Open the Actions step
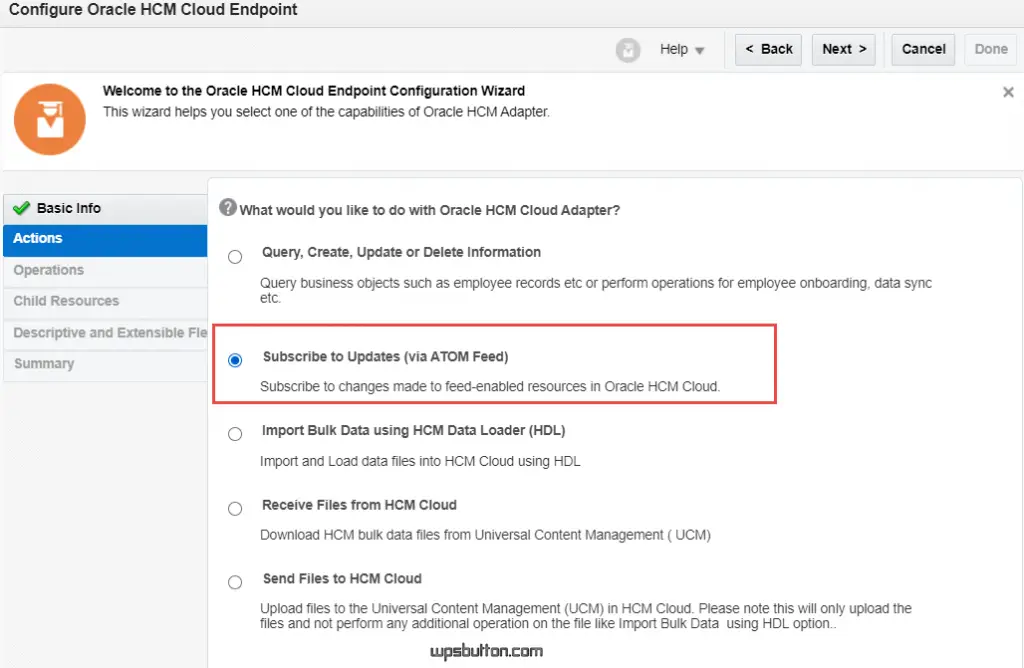1024x668 pixels. tap(105, 240)
